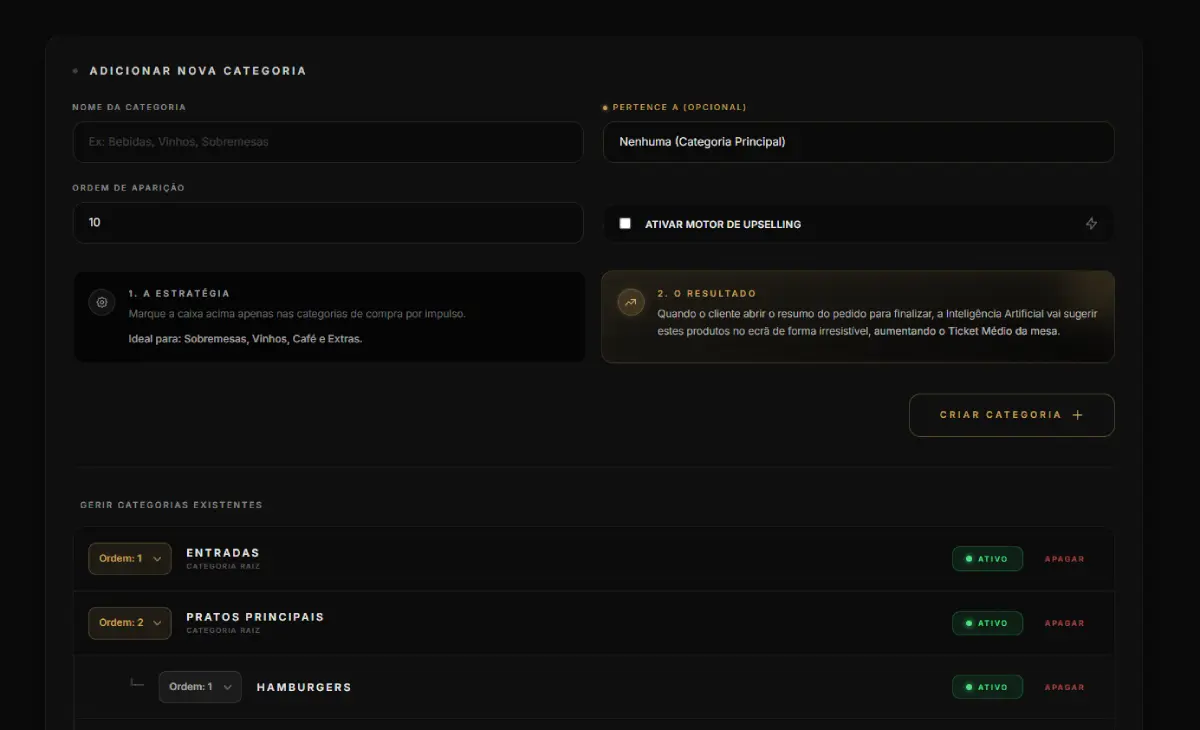Open the Ordem: 2 dropdown for Pratos Principais
This screenshot has width=1200, height=730.
click(130, 622)
